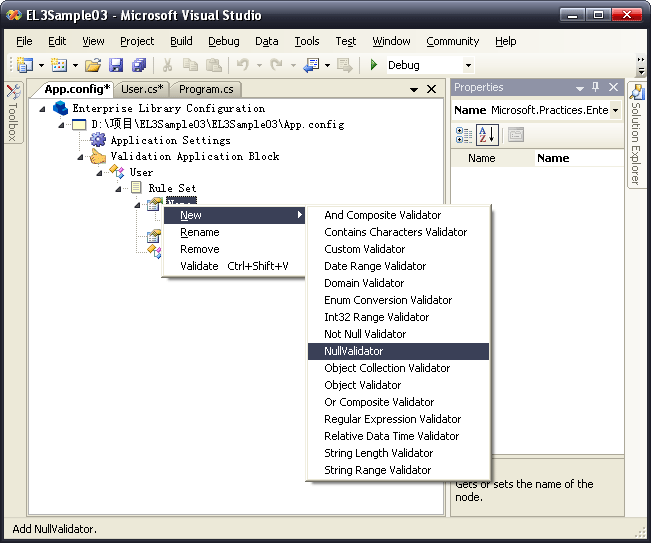Open the Navigate Backward dropdown arrow
651x544 pixels.
click(327, 65)
